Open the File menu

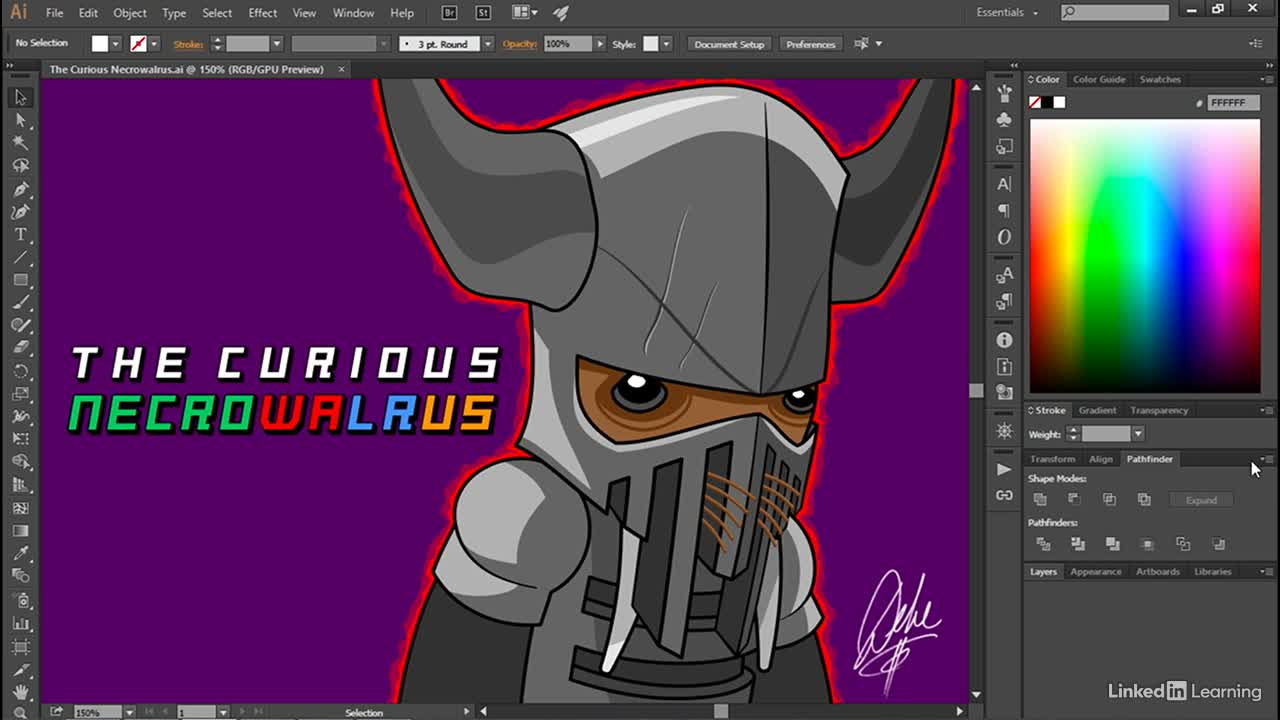(x=54, y=13)
